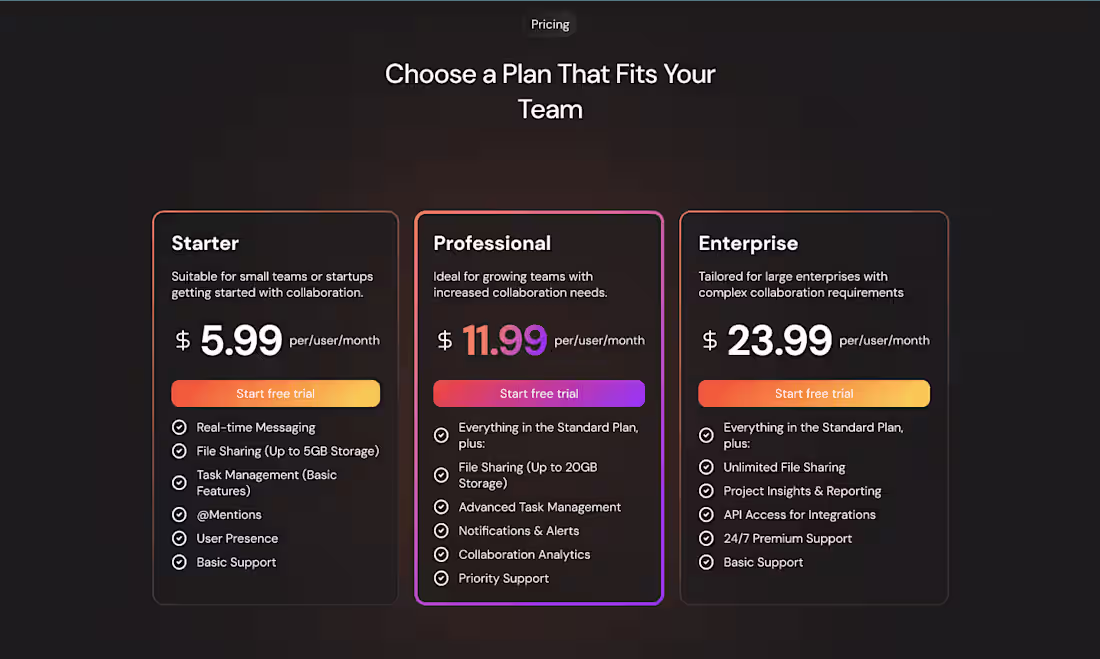Click the checkmark next to Project Insights & Reporting
Viewport: 1100px width, 659px height.
[x=707, y=491]
